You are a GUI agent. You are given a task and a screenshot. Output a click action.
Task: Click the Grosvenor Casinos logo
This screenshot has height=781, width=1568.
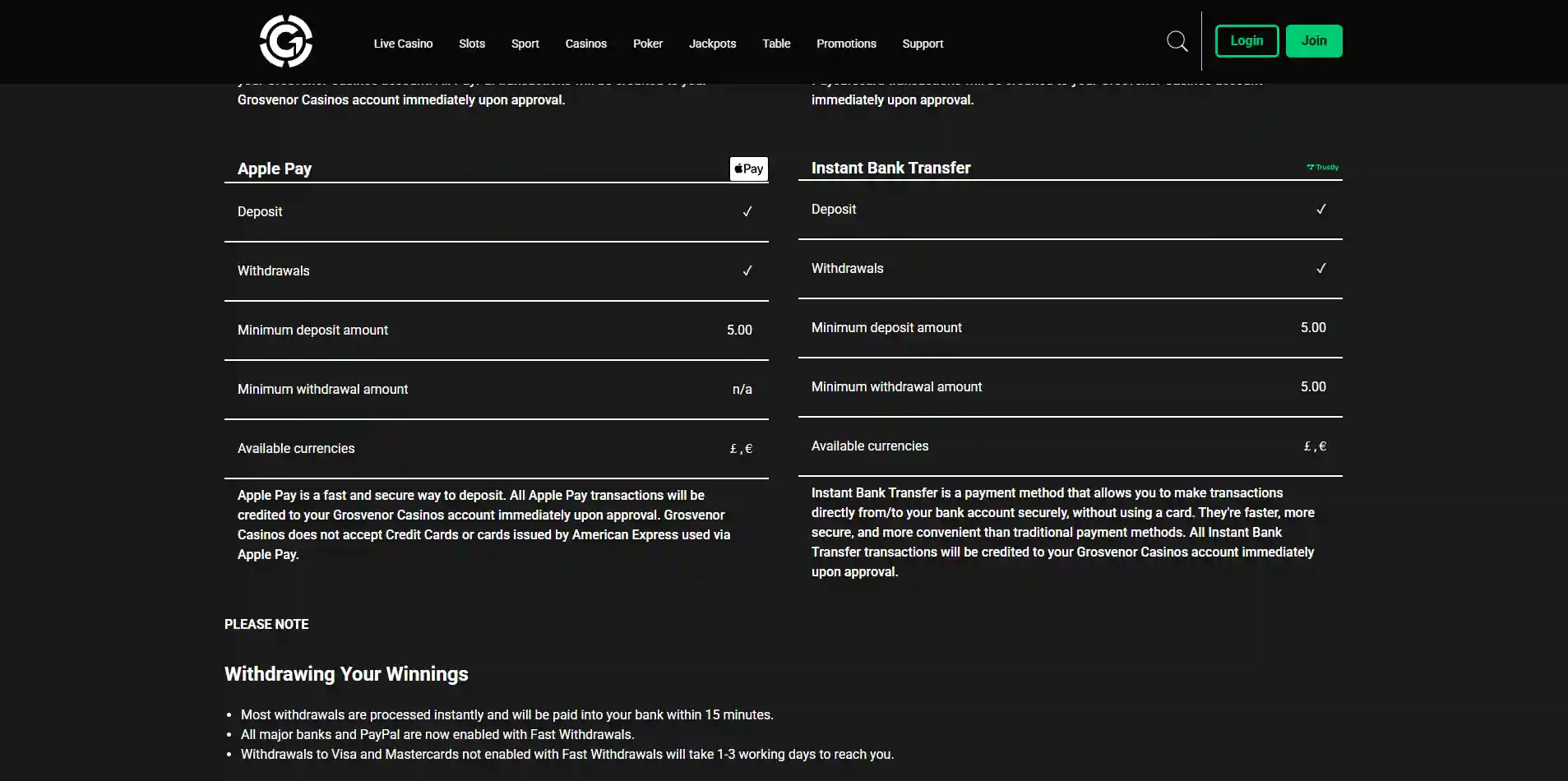(x=286, y=41)
